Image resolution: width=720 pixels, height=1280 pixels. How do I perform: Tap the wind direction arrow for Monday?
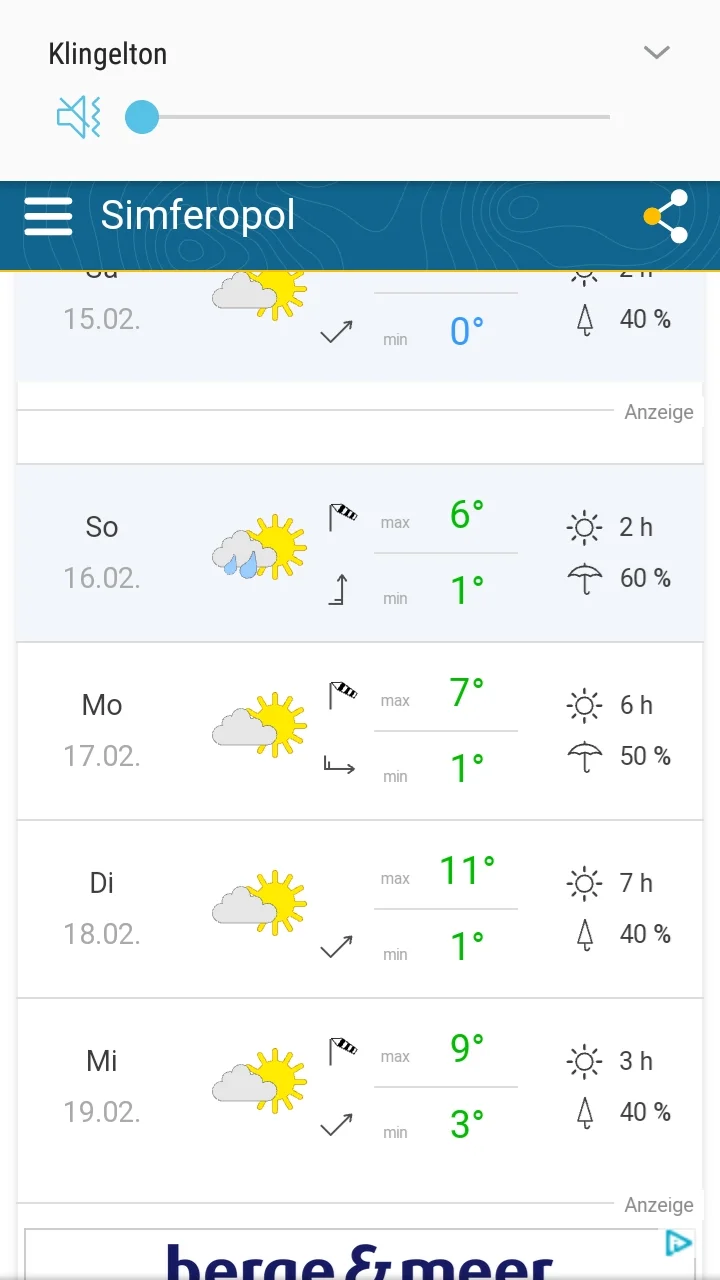coord(339,766)
